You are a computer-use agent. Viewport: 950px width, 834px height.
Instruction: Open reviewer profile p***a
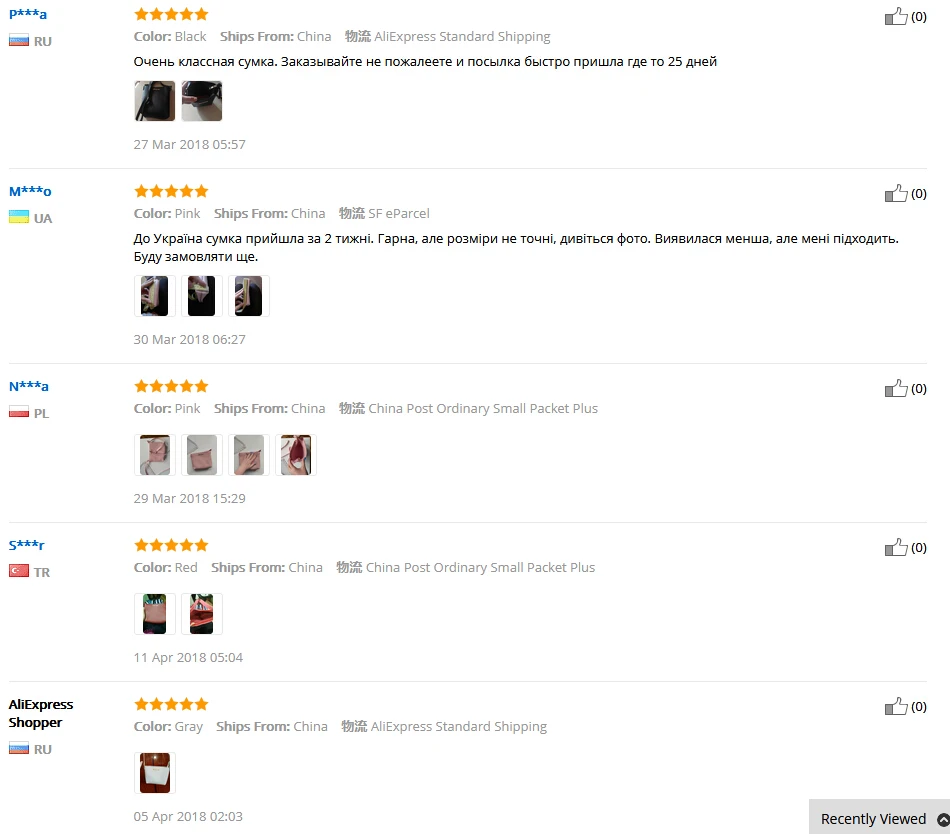pyautogui.click(x=28, y=14)
